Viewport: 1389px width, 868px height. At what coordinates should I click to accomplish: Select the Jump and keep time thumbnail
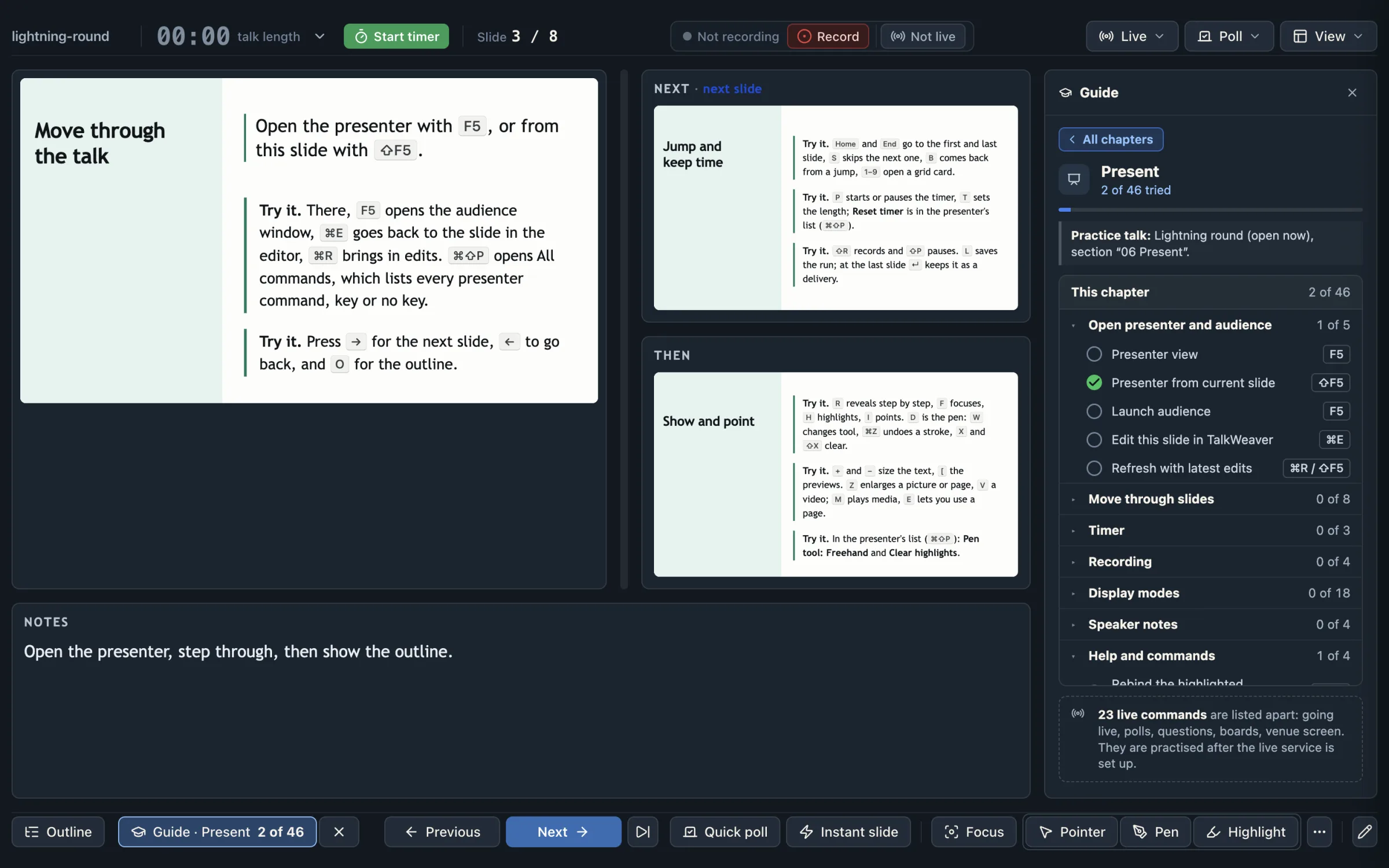[x=836, y=208]
